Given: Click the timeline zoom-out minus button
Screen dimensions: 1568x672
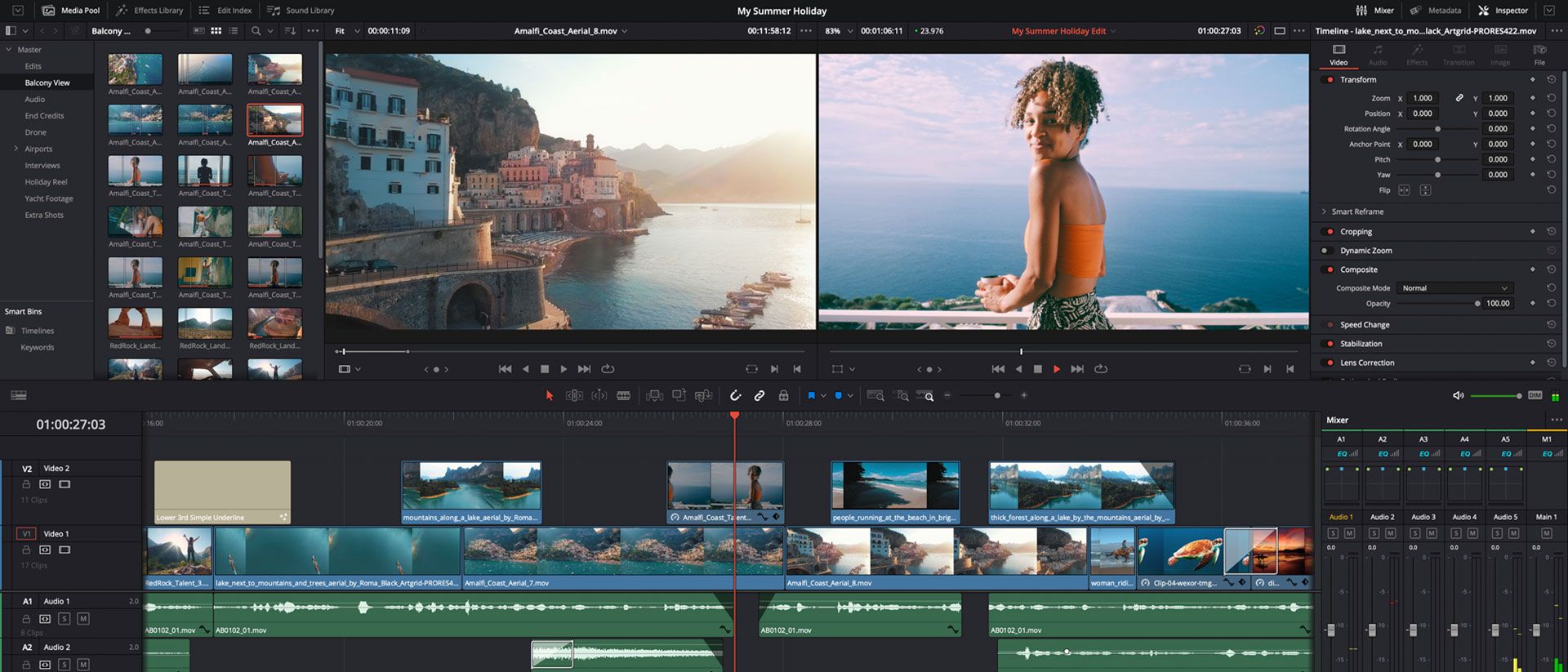Looking at the screenshot, I should pos(947,395).
